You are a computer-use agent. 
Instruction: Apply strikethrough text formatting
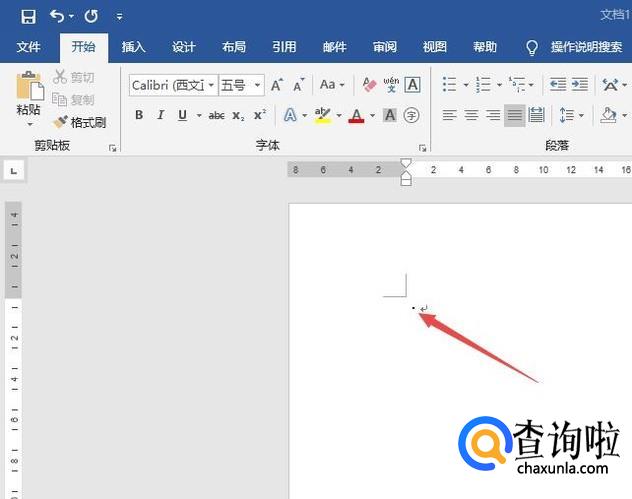click(216, 116)
